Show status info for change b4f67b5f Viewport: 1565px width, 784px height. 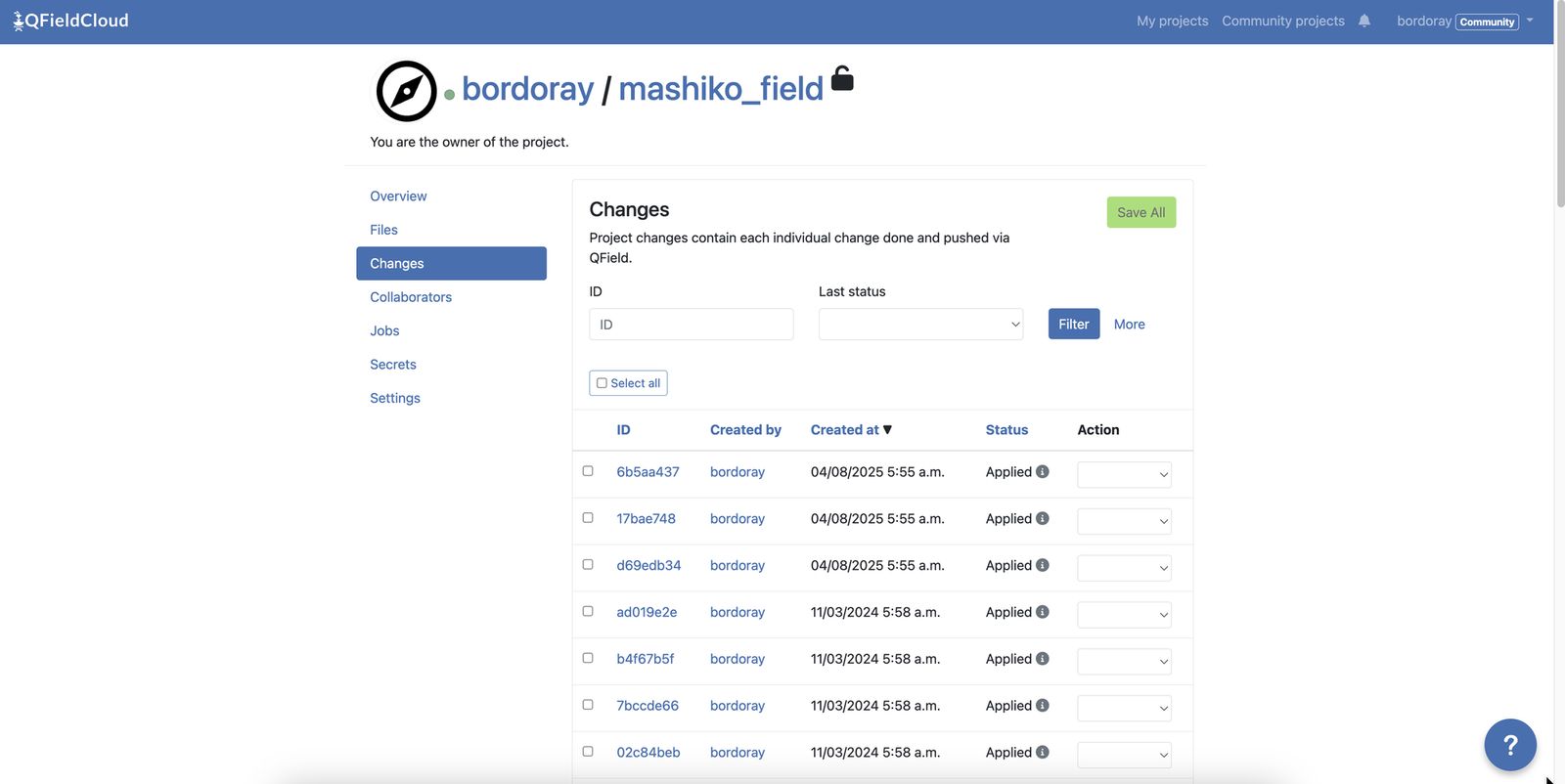pos(1043,659)
